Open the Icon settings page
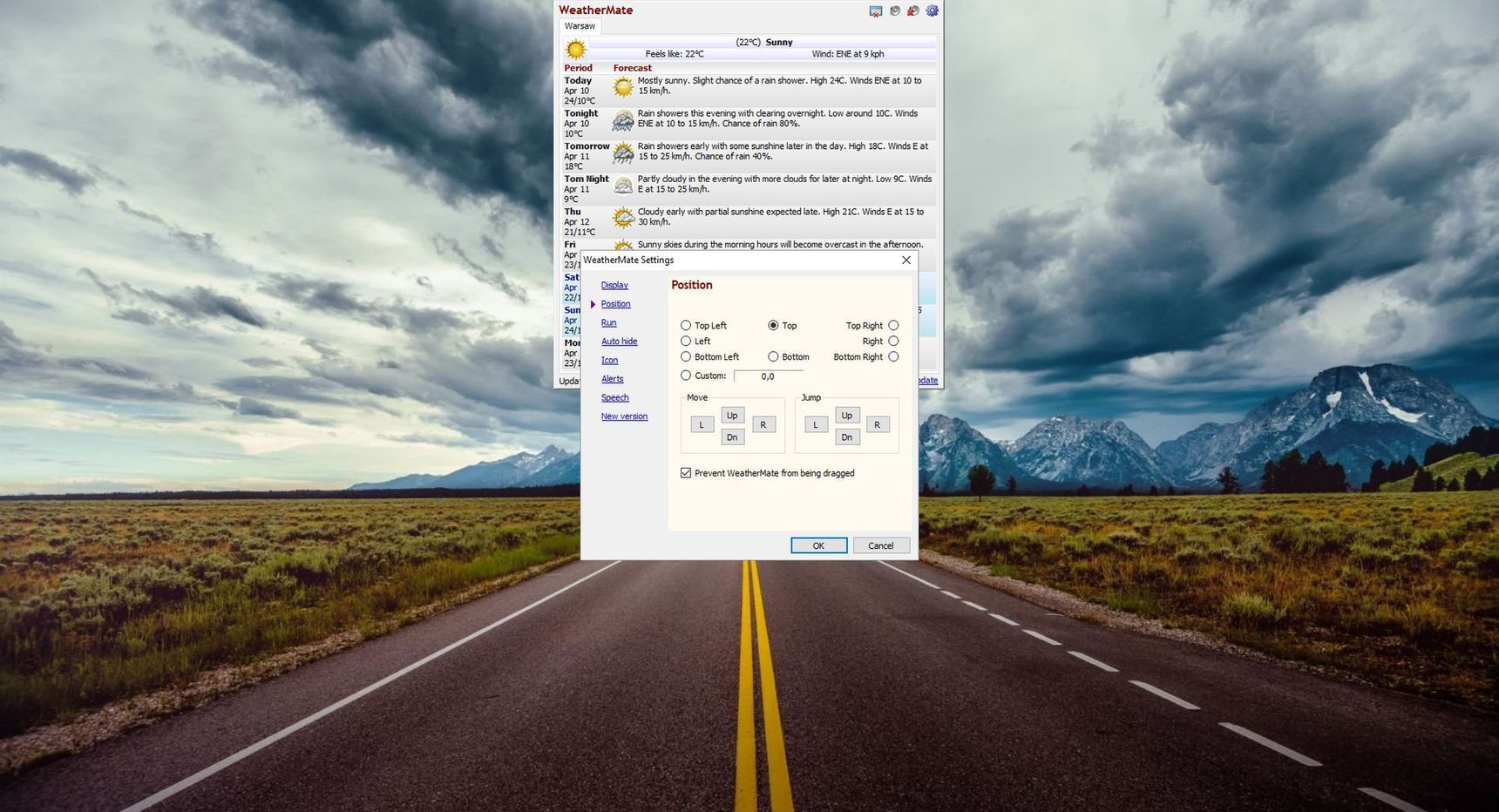The image size is (1499, 812). coord(609,360)
